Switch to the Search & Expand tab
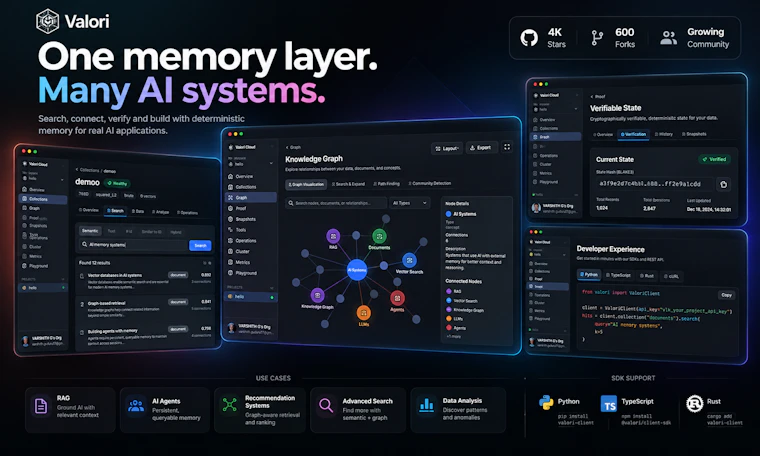This screenshot has height=456, width=760. coord(348,184)
